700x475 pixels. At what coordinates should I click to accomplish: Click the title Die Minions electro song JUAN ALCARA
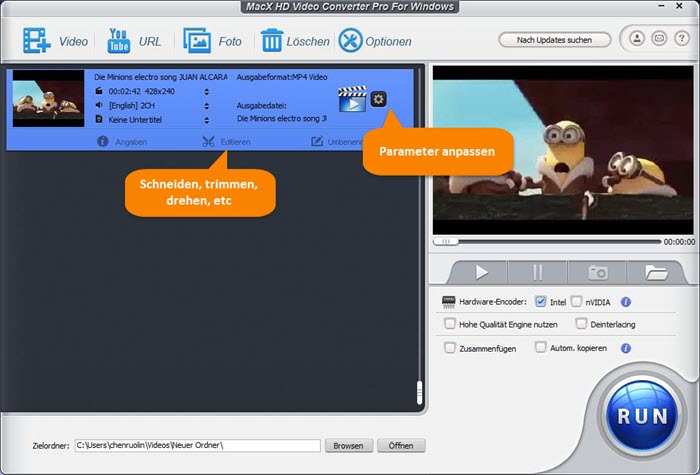(x=160, y=77)
